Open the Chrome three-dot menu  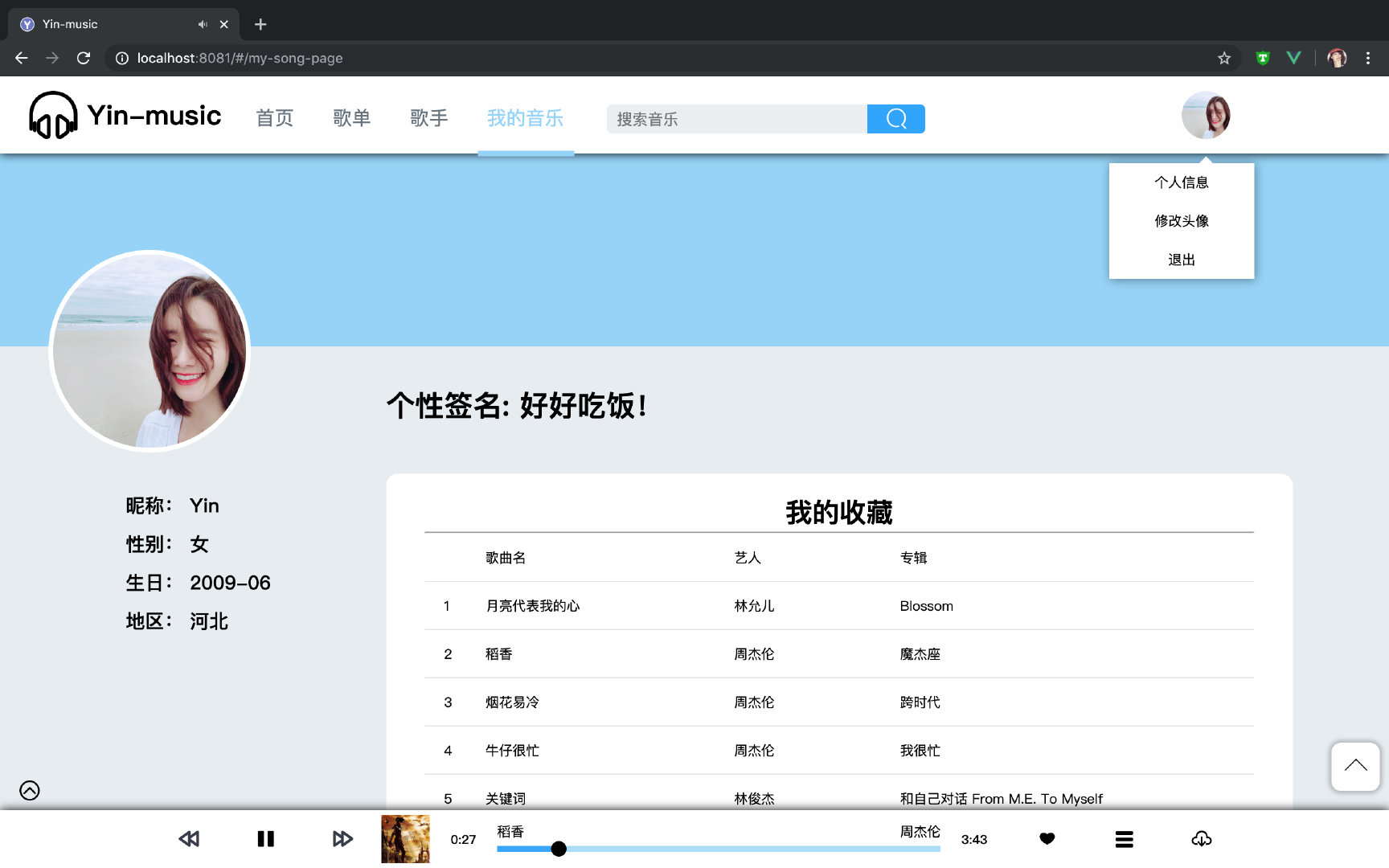pos(1368,58)
